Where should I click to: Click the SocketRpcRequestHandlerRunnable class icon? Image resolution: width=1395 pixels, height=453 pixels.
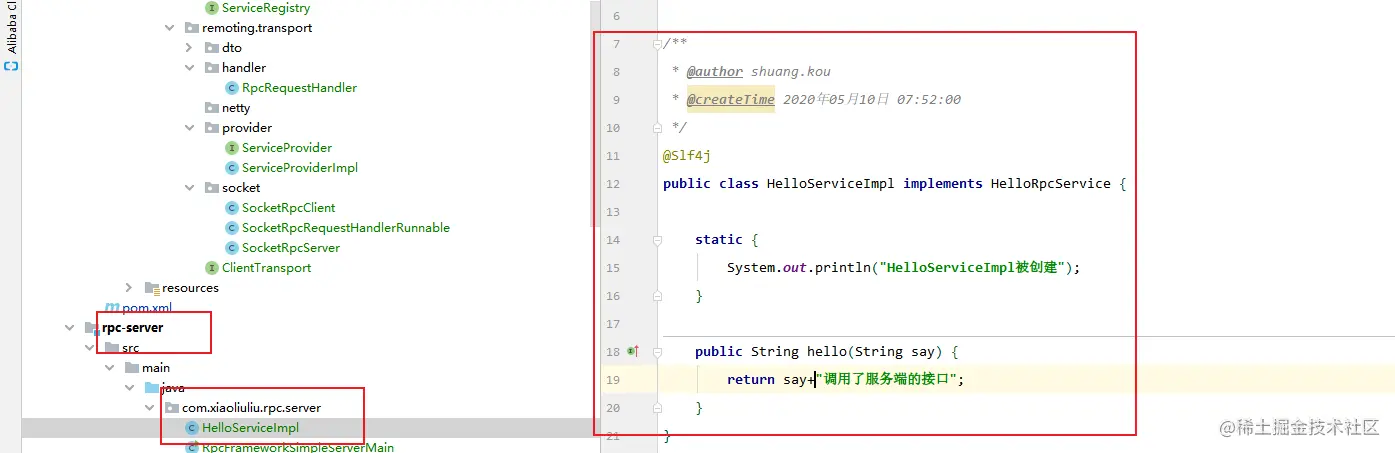(x=232, y=228)
